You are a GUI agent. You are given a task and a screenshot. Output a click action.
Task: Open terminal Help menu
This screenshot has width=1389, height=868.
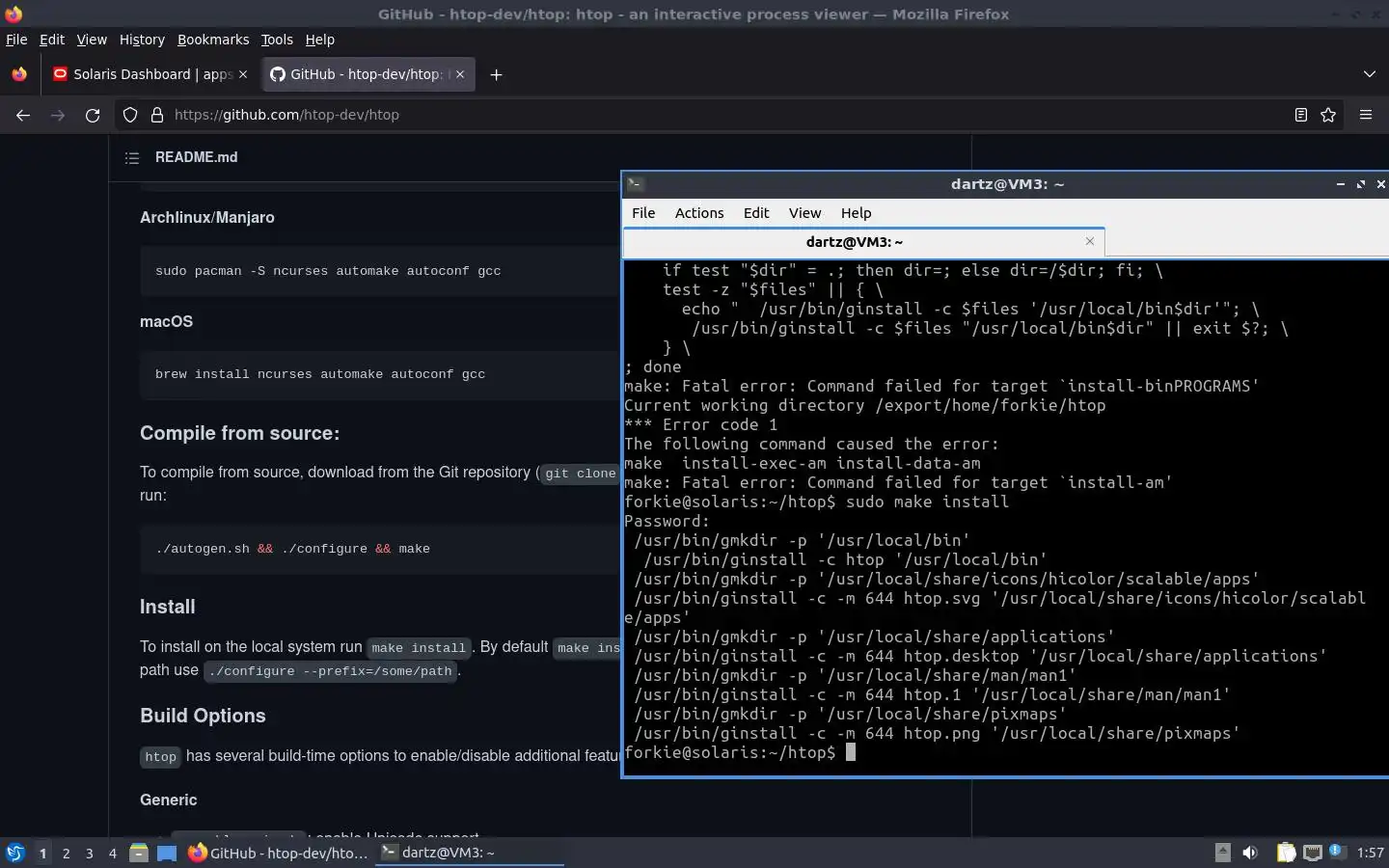click(856, 213)
